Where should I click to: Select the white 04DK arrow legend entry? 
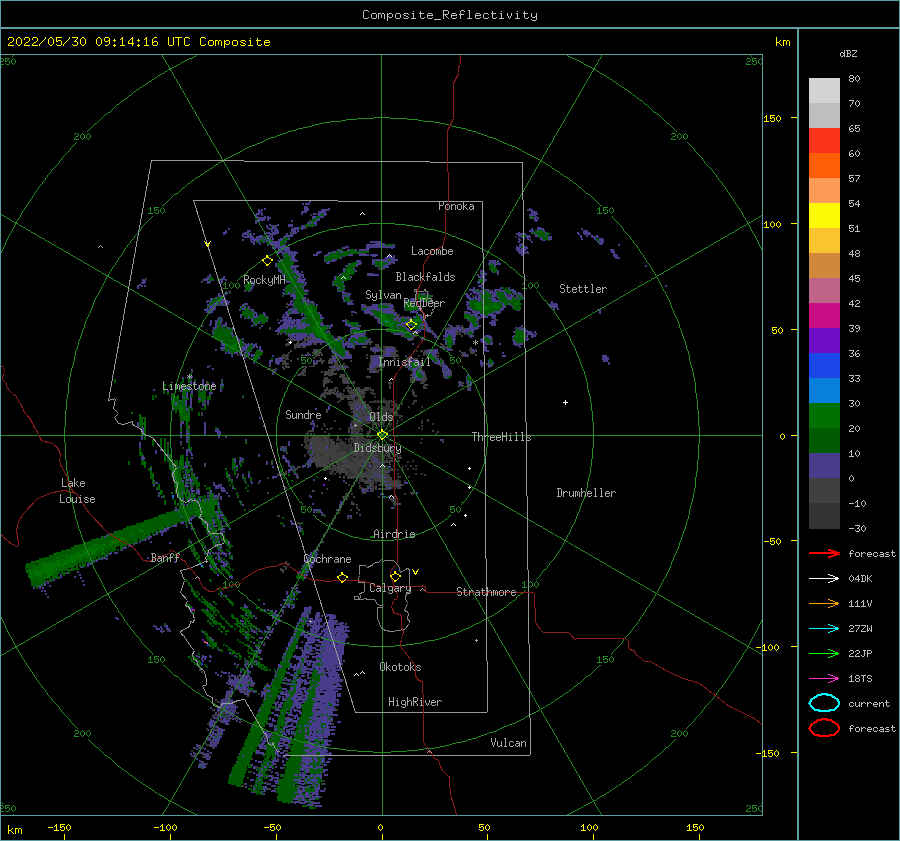tap(824, 578)
